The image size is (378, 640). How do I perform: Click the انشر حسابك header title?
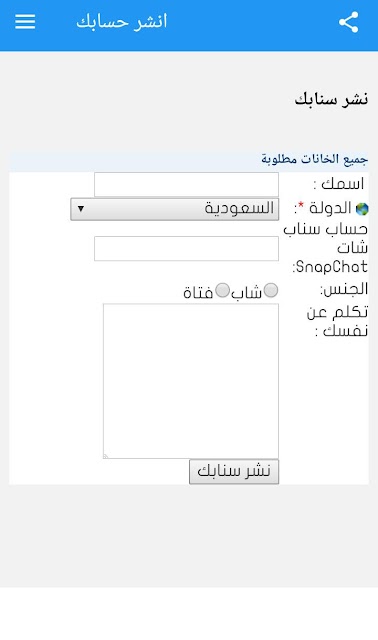[122, 22]
